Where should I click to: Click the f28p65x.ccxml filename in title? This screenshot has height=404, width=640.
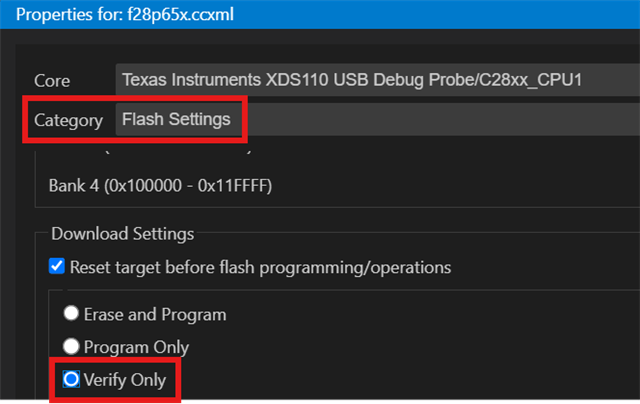tap(186, 14)
